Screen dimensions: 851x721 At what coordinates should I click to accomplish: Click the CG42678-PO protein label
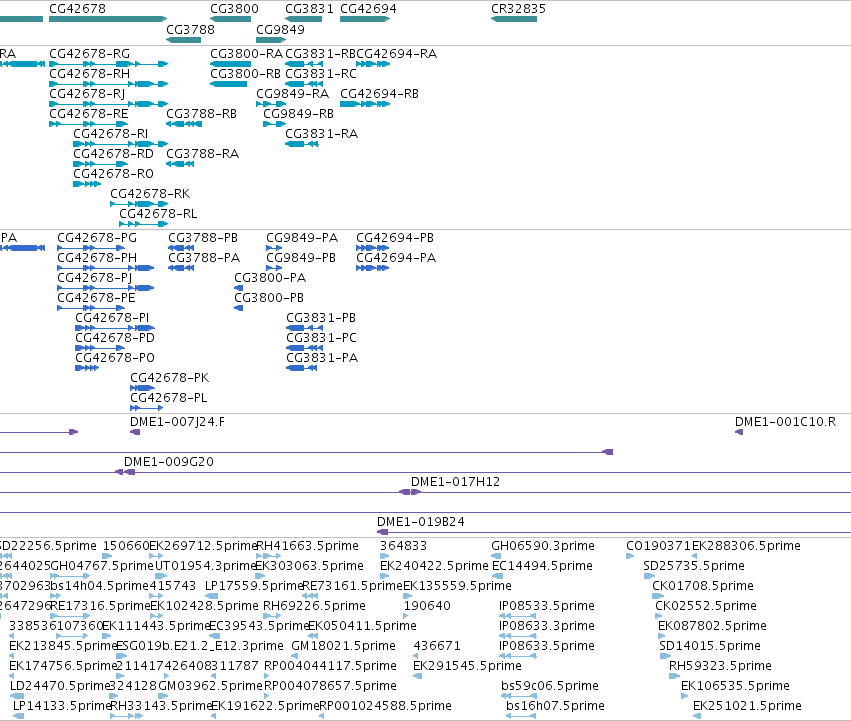click(115, 358)
